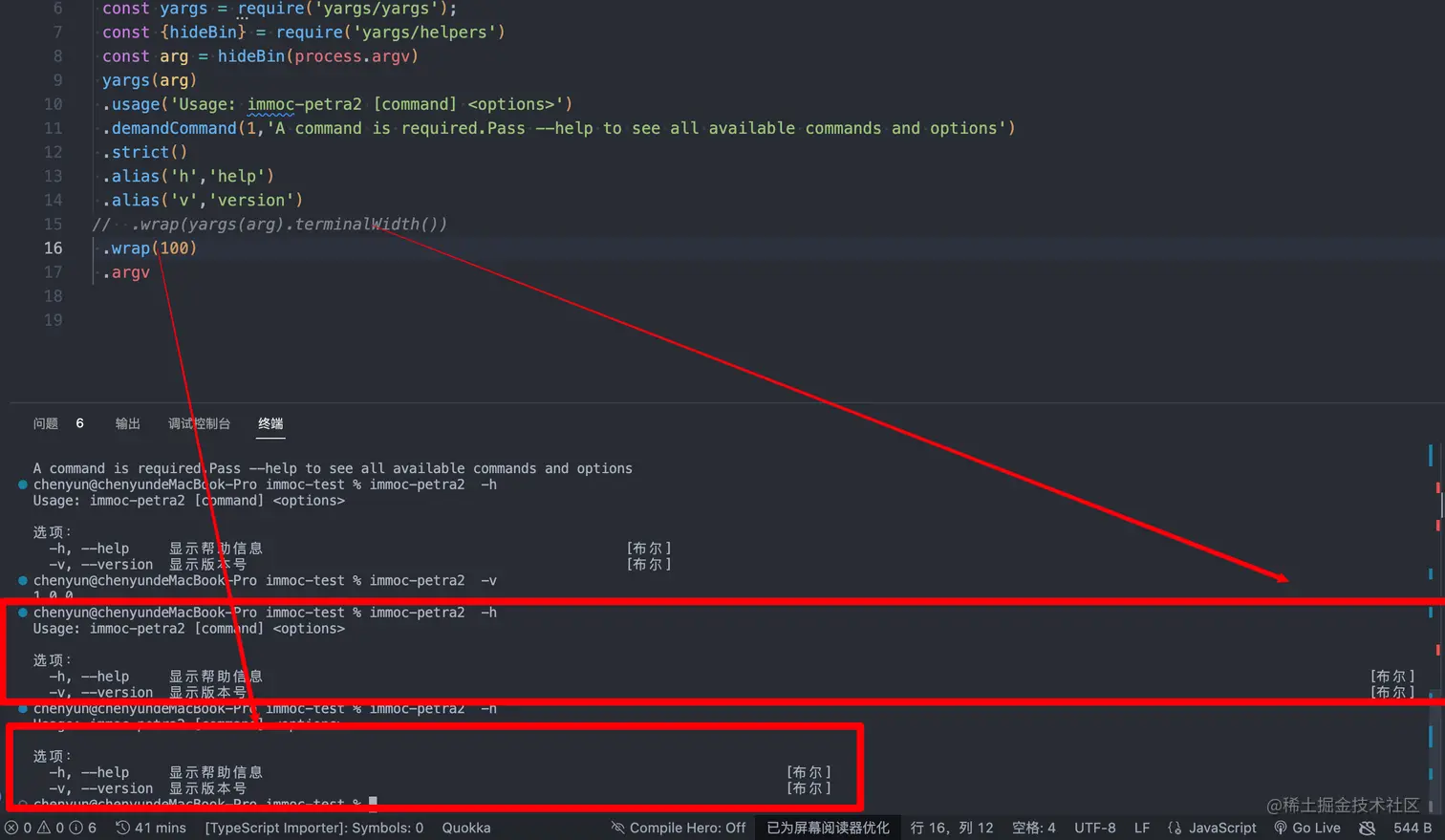Click the require('yargs/helpers') line
Viewport: 1445px width, 840px height.
click(x=304, y=32)
